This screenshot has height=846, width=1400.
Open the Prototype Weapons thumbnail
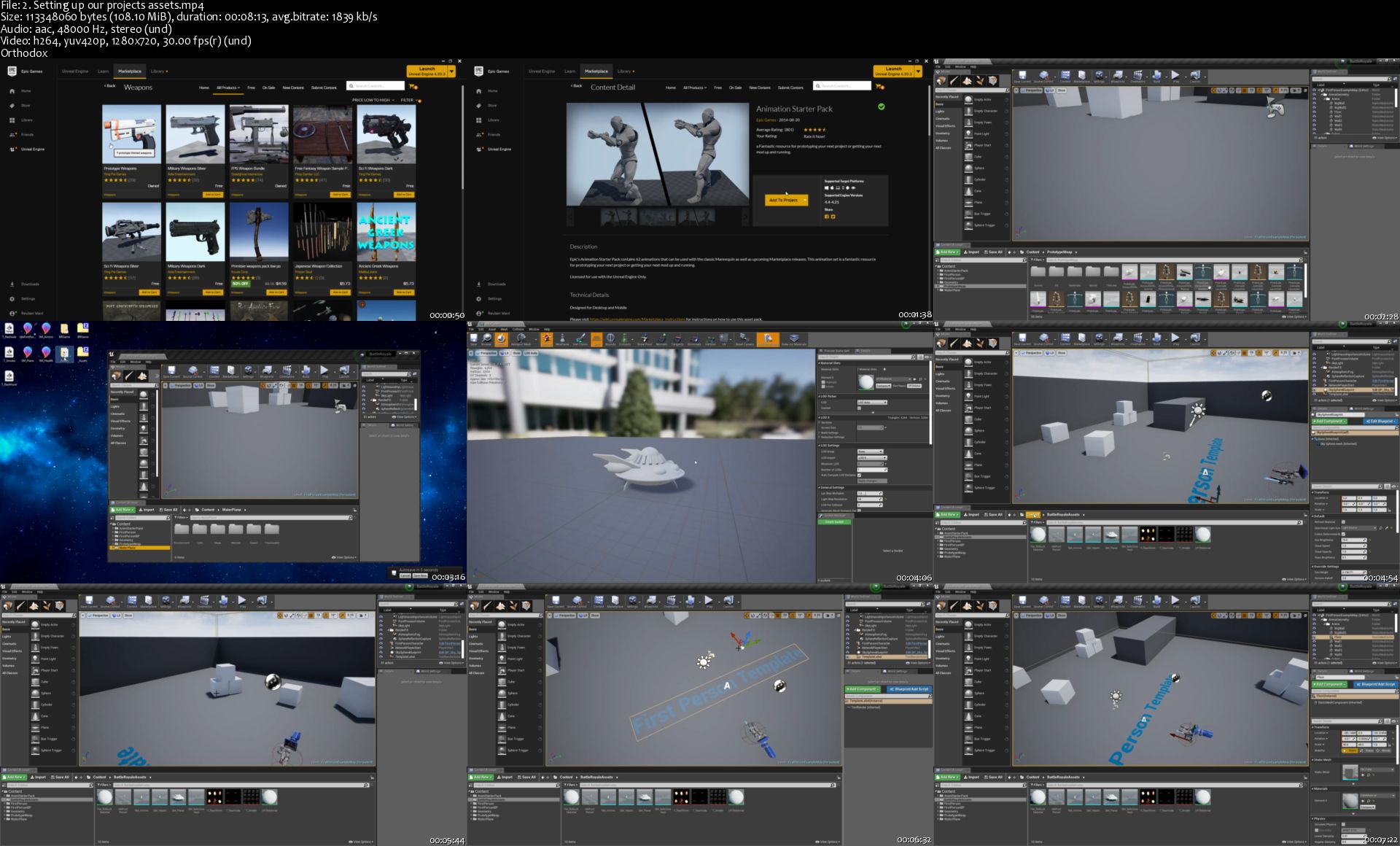131,134
